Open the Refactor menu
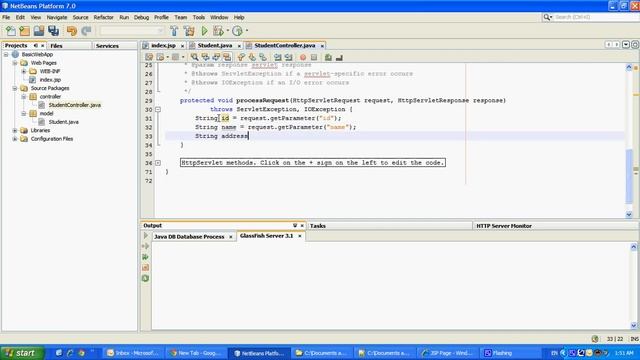640x360 pixels. pos(103,18)
